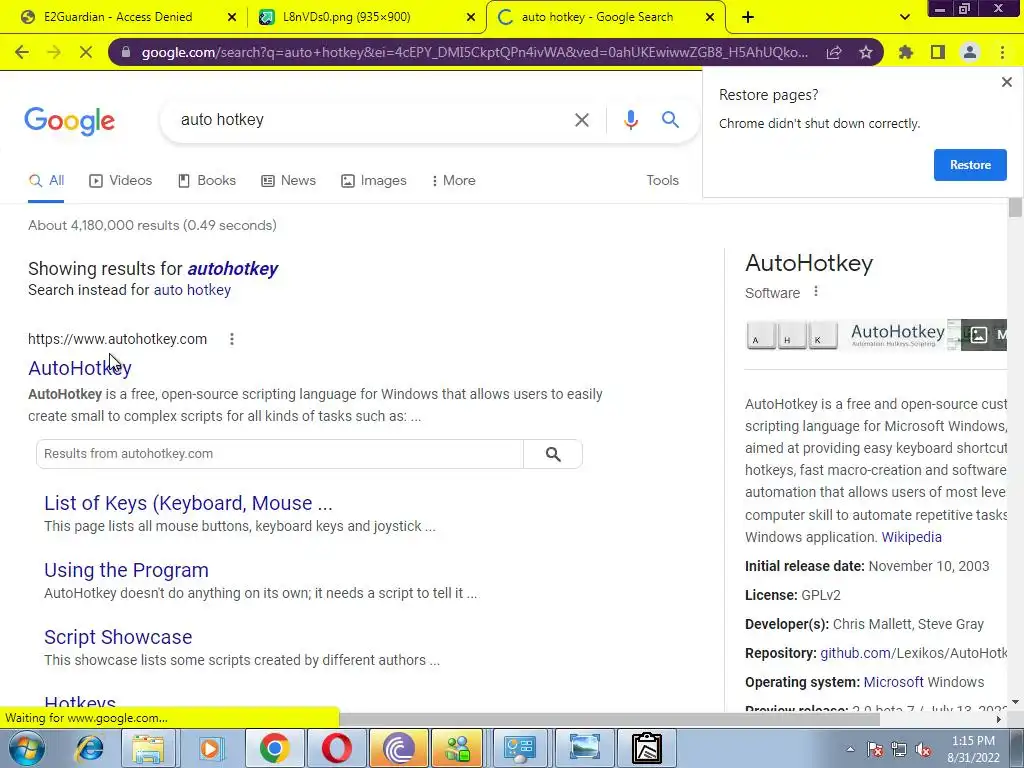Open tab search dropdown arrow

(904, 18)
